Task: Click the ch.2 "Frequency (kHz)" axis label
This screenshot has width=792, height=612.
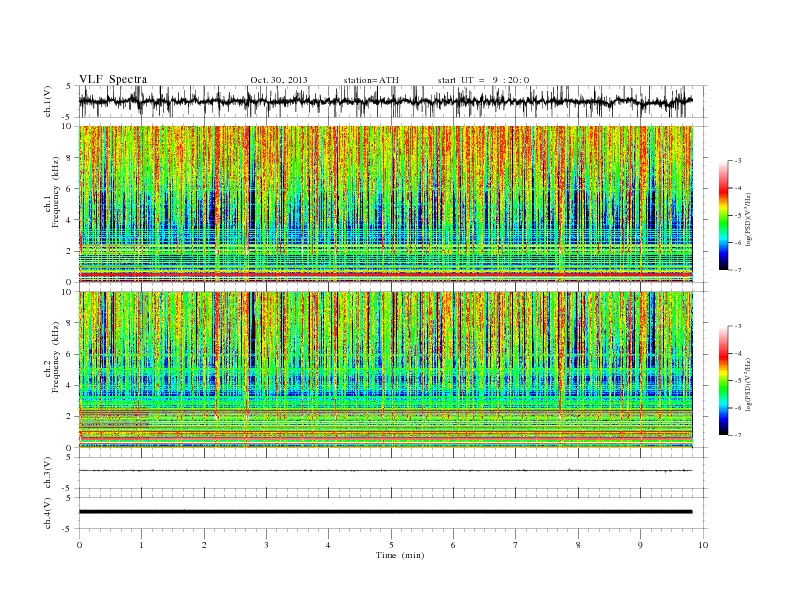Action: click(x=56, y=356)
